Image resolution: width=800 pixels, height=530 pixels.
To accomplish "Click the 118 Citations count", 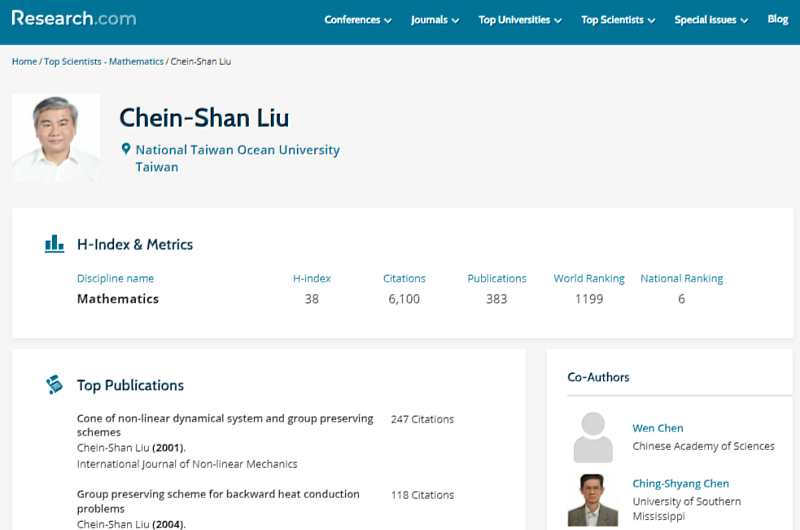I will (422, 495).
